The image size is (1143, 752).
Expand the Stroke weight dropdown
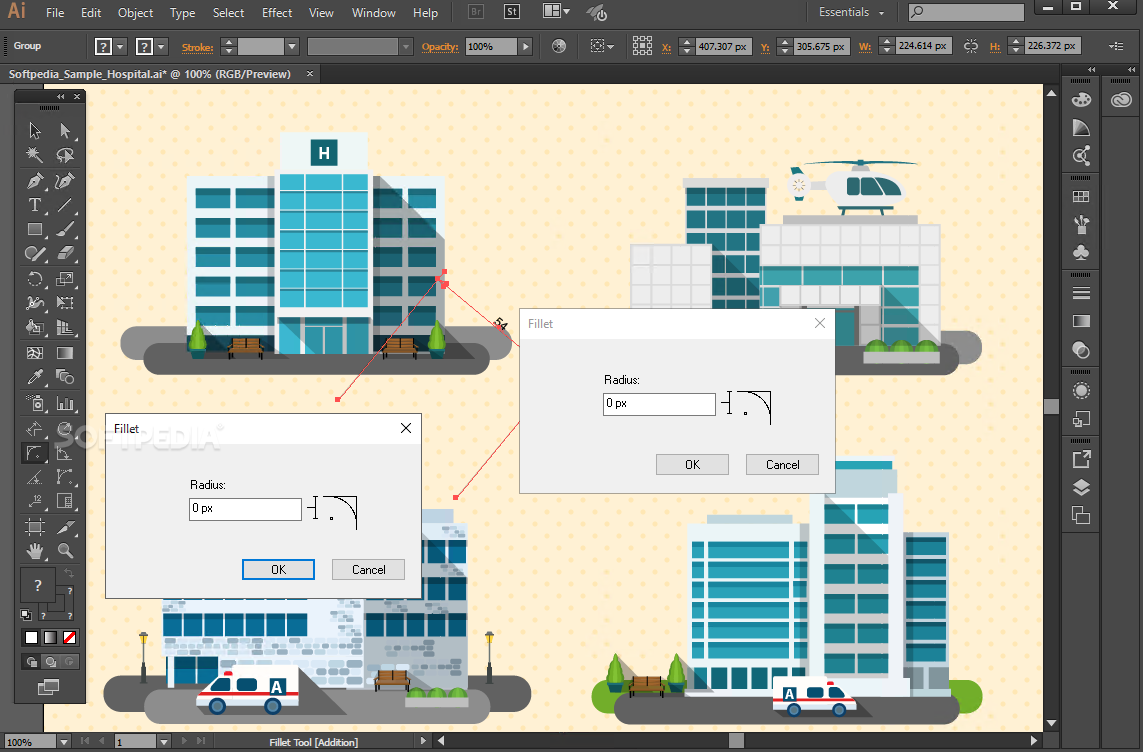[292, 47]
